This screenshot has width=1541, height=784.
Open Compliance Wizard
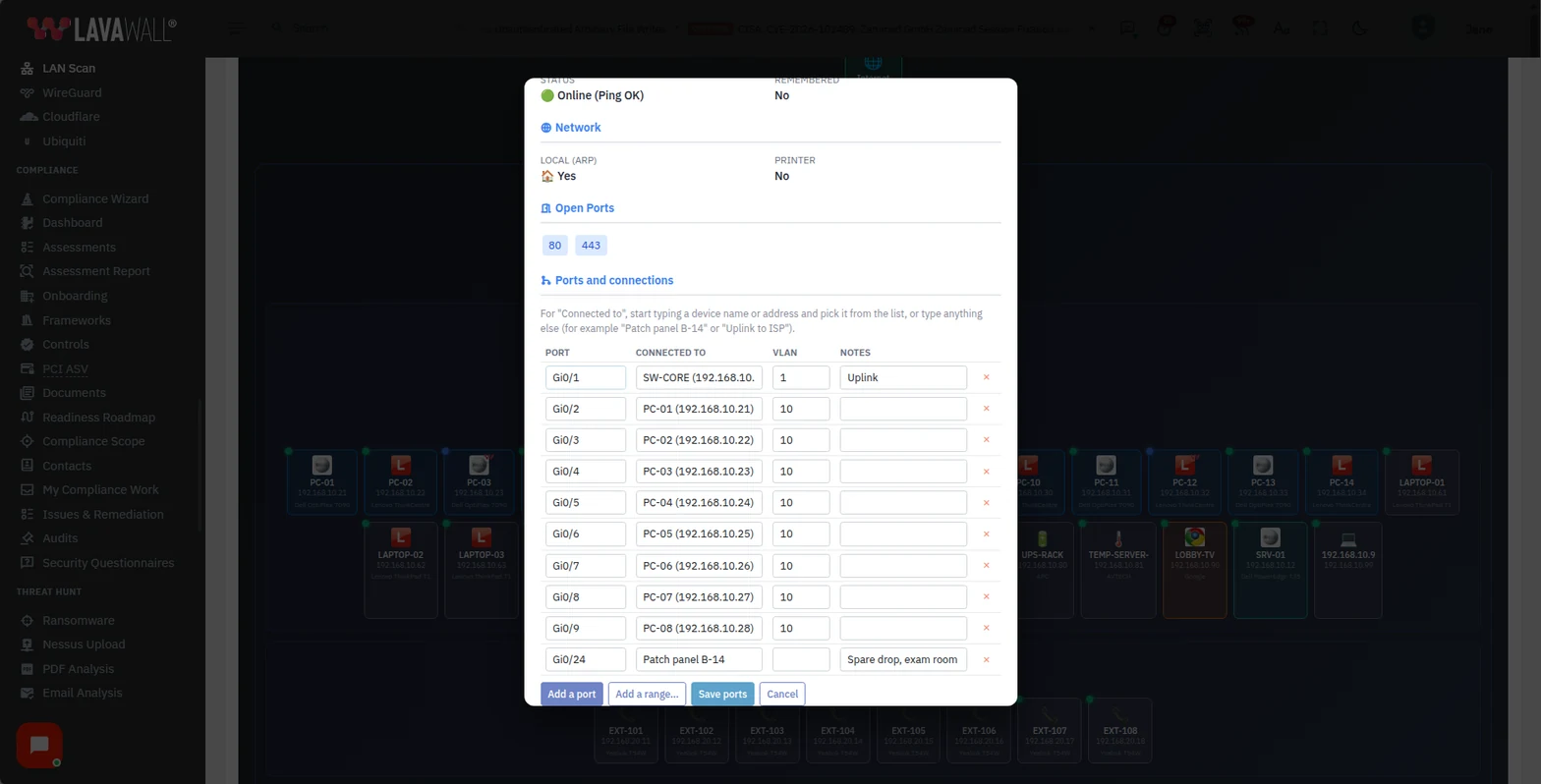click(x=95, y=198)
